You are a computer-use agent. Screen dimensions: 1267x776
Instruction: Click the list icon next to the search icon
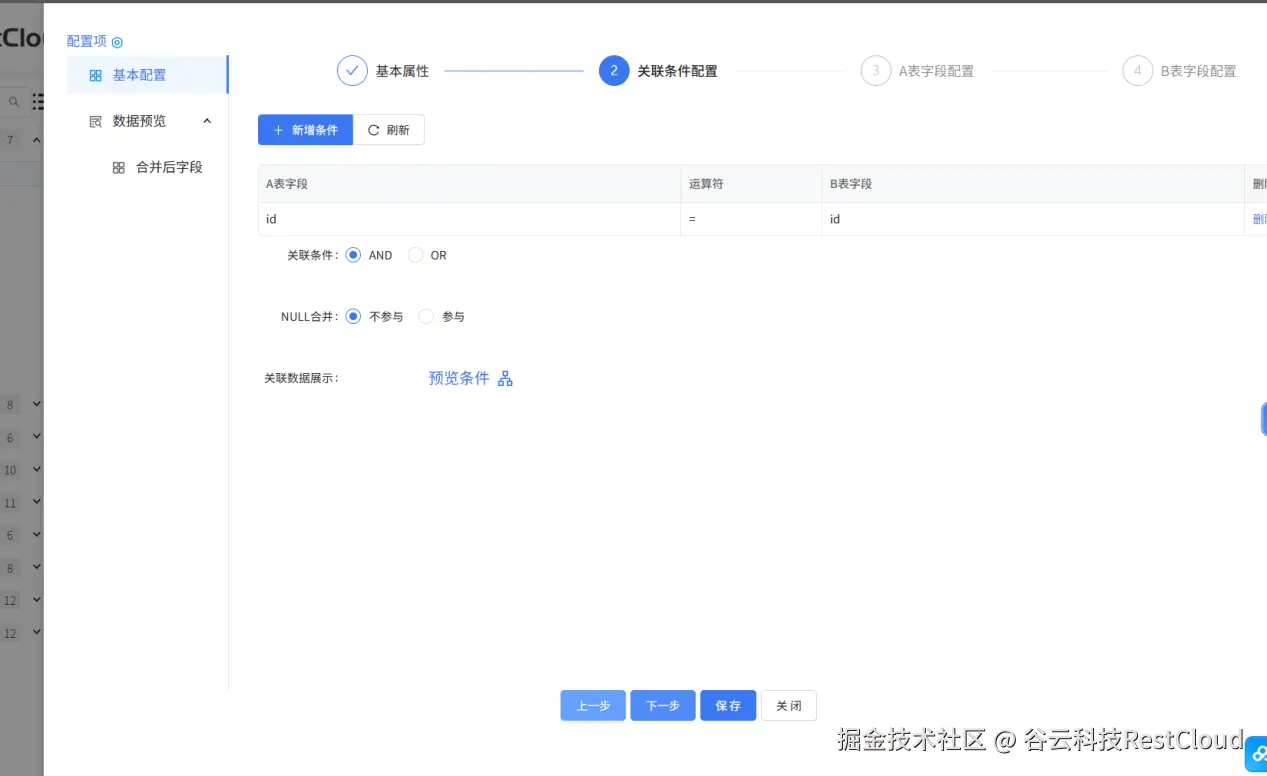point(38,101)
